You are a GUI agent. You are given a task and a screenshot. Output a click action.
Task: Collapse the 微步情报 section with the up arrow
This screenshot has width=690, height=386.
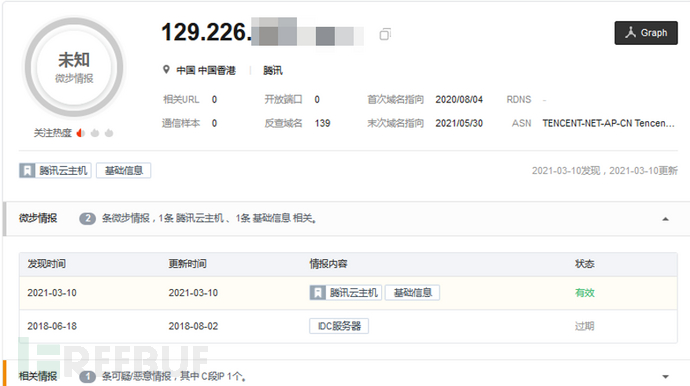[665, 219]
